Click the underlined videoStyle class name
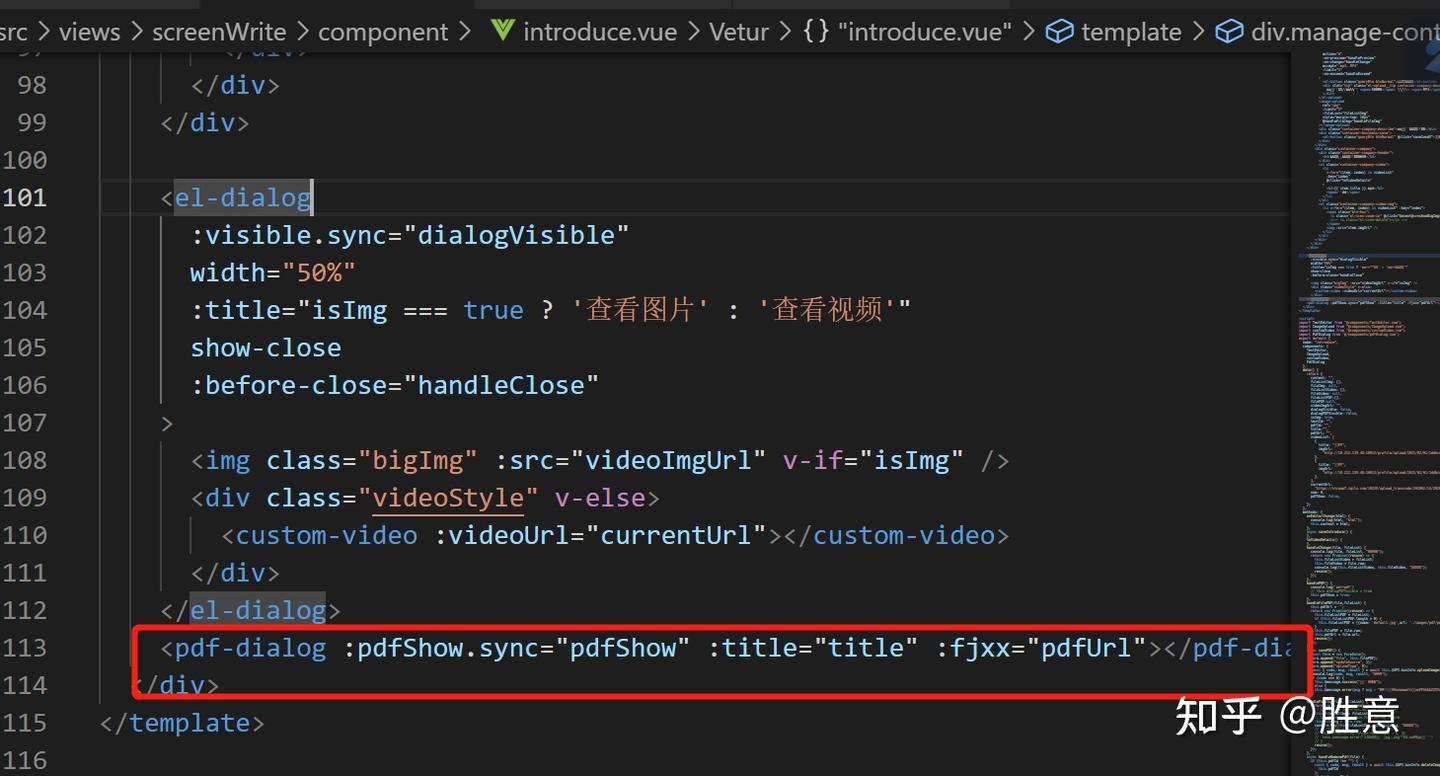This screenshot has width=1440, height=776. point(448,497)
